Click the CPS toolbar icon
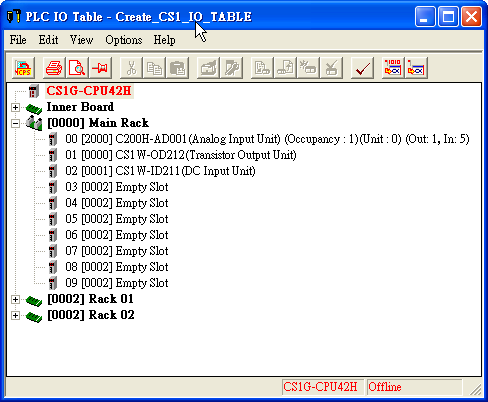This screenshot has height=402, width=488. [x=23, y=68]
